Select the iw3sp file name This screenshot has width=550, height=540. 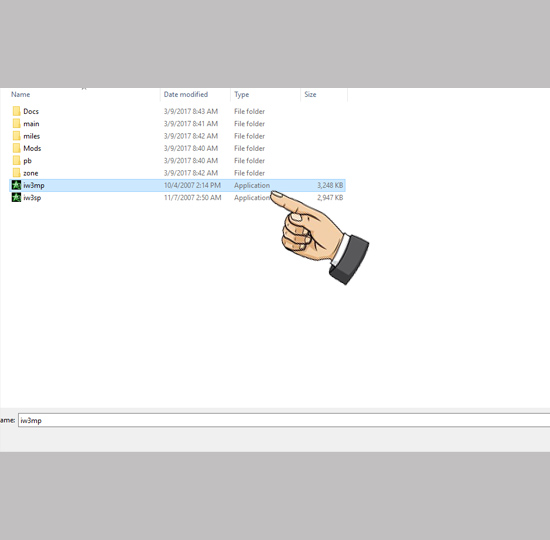click(x=32, y=198)
